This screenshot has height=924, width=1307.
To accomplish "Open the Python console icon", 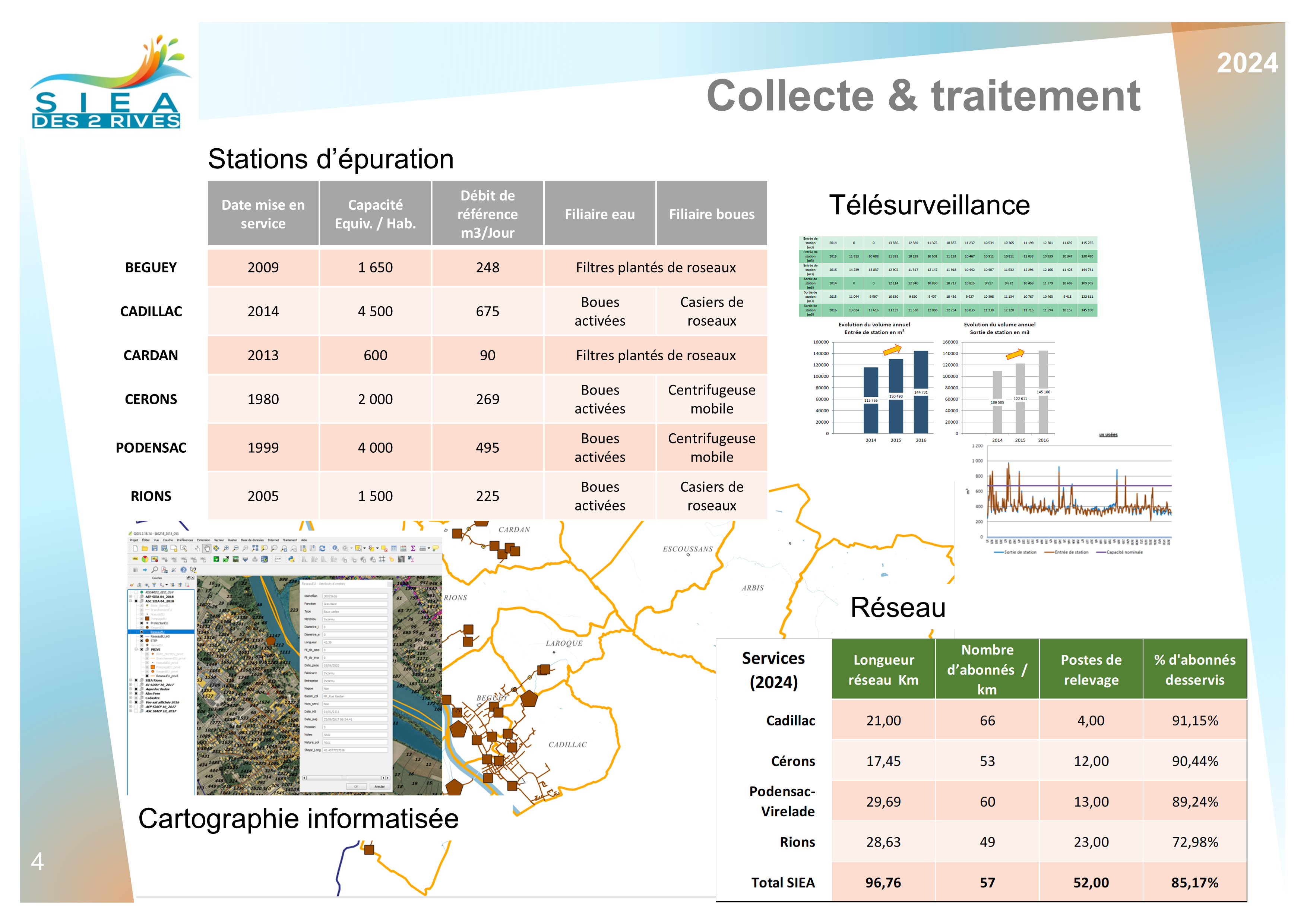I will click(291, 559).
